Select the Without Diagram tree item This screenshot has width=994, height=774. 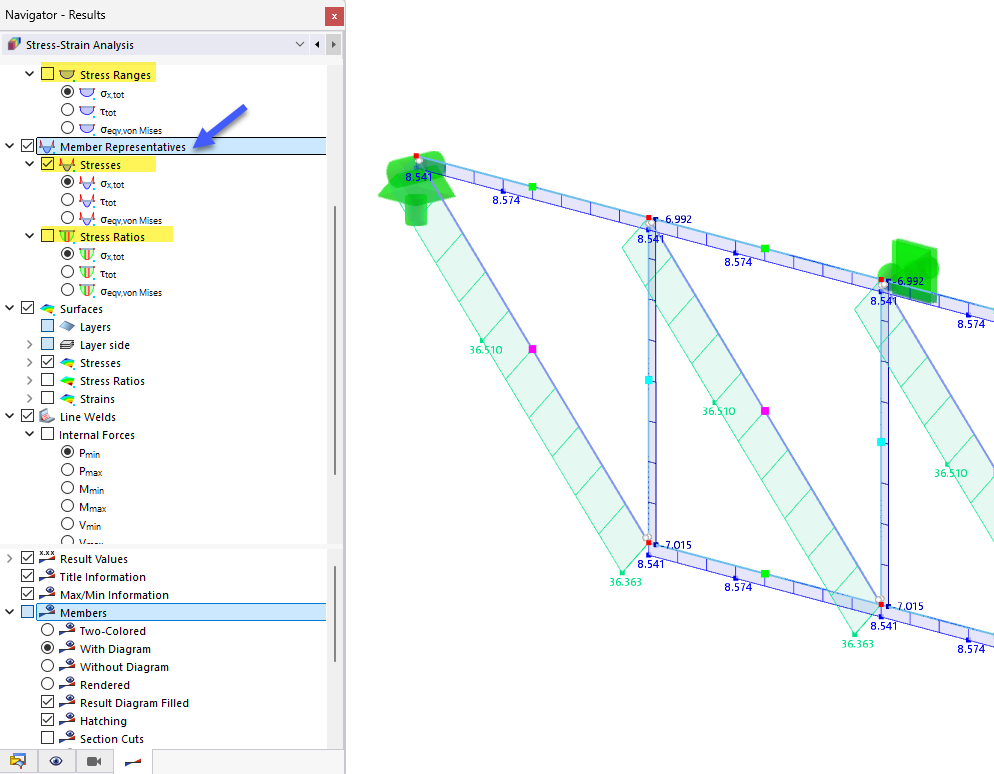(x=124, y=667)
